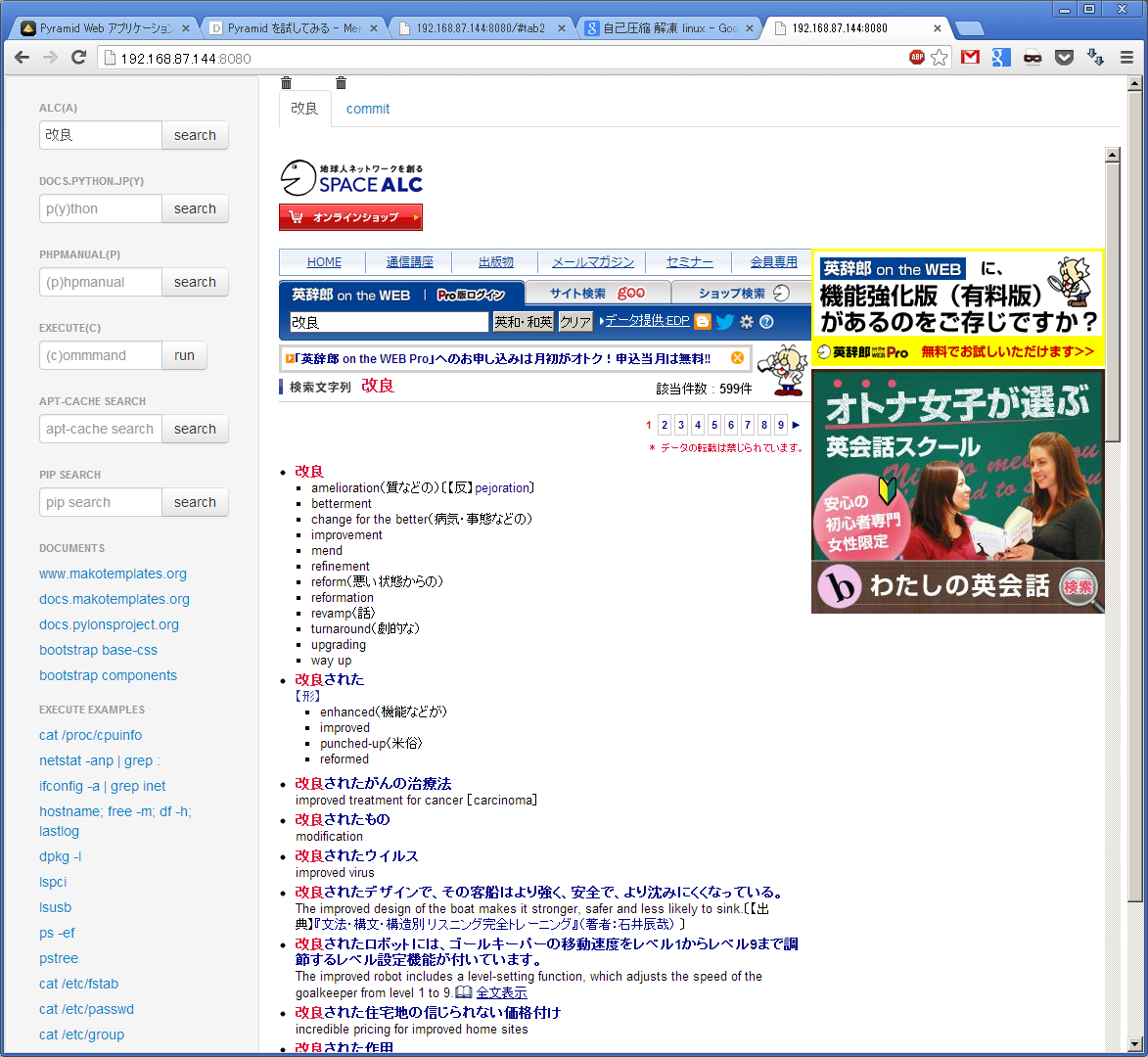
Task: Go to next results page arrow
Action: 796,425
